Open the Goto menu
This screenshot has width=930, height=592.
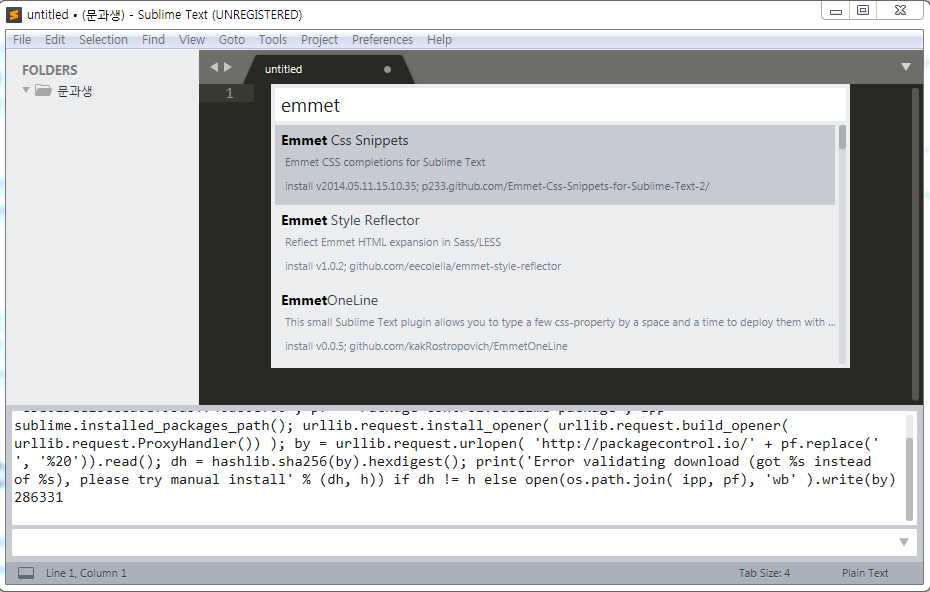(231, 40)
